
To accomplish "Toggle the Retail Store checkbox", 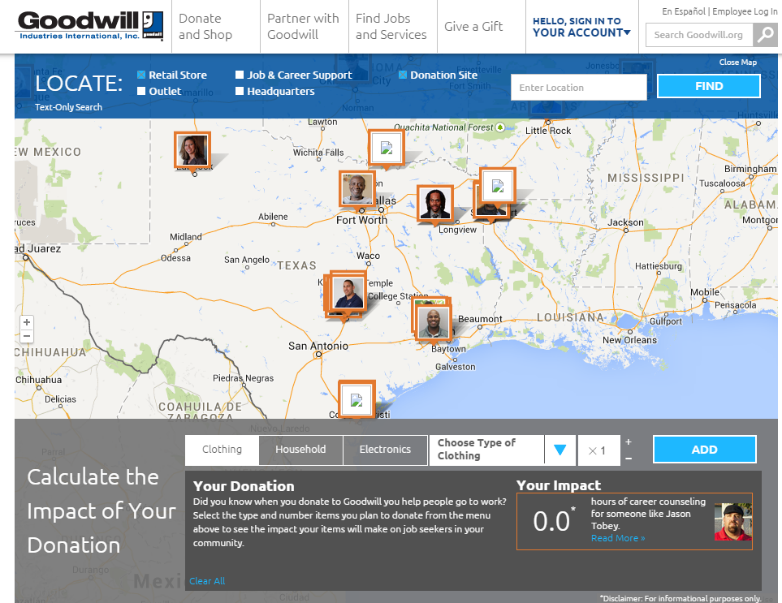I will [142, 75].
